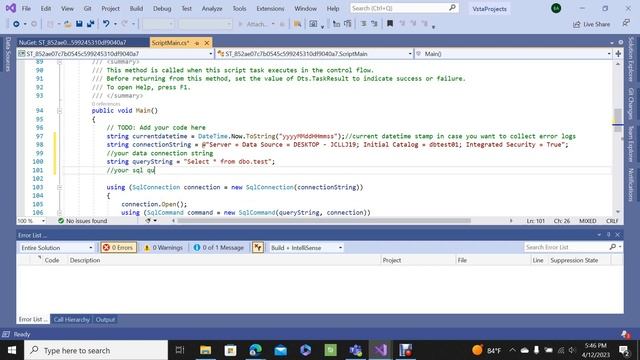Click the Live Share button
640x360 pixels.
pyautogui.click(x=591, y=24)
